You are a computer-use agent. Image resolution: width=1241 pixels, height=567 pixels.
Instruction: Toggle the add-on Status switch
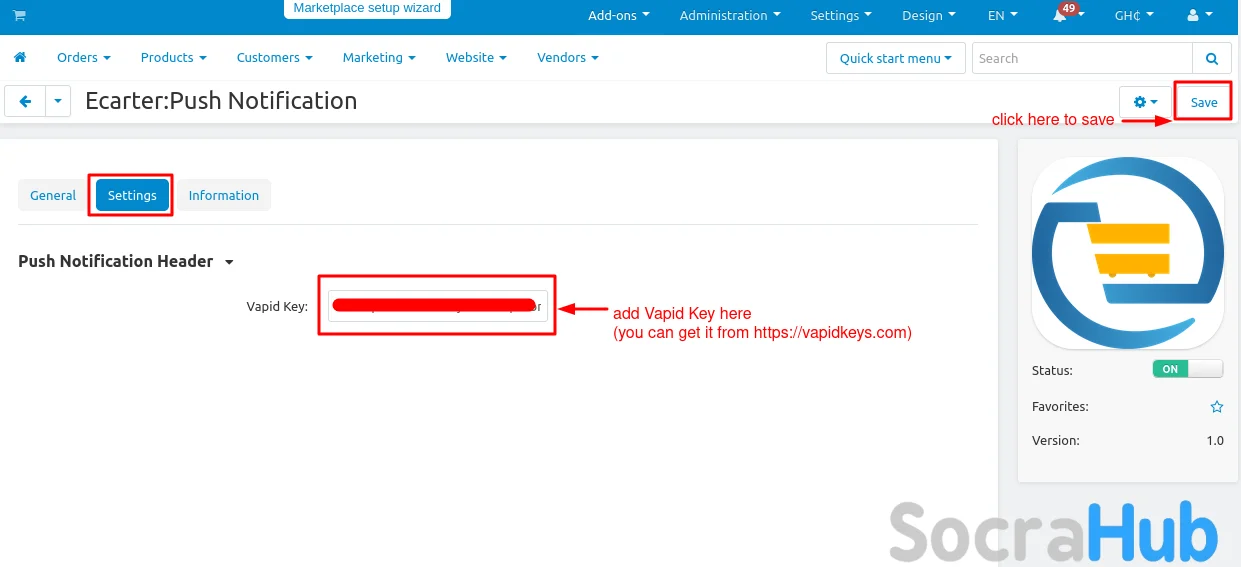[1187, 369]
